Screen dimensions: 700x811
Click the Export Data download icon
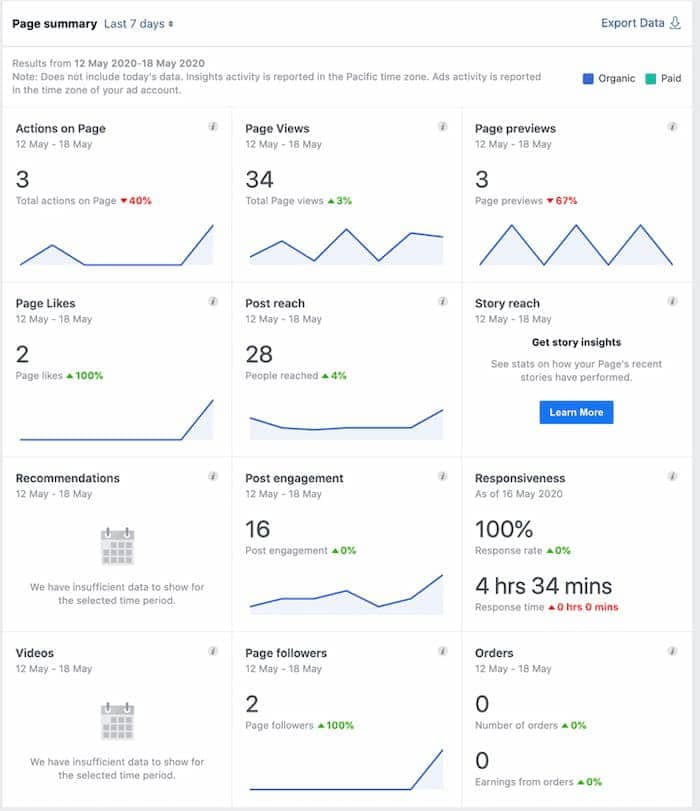coord(675,23)
